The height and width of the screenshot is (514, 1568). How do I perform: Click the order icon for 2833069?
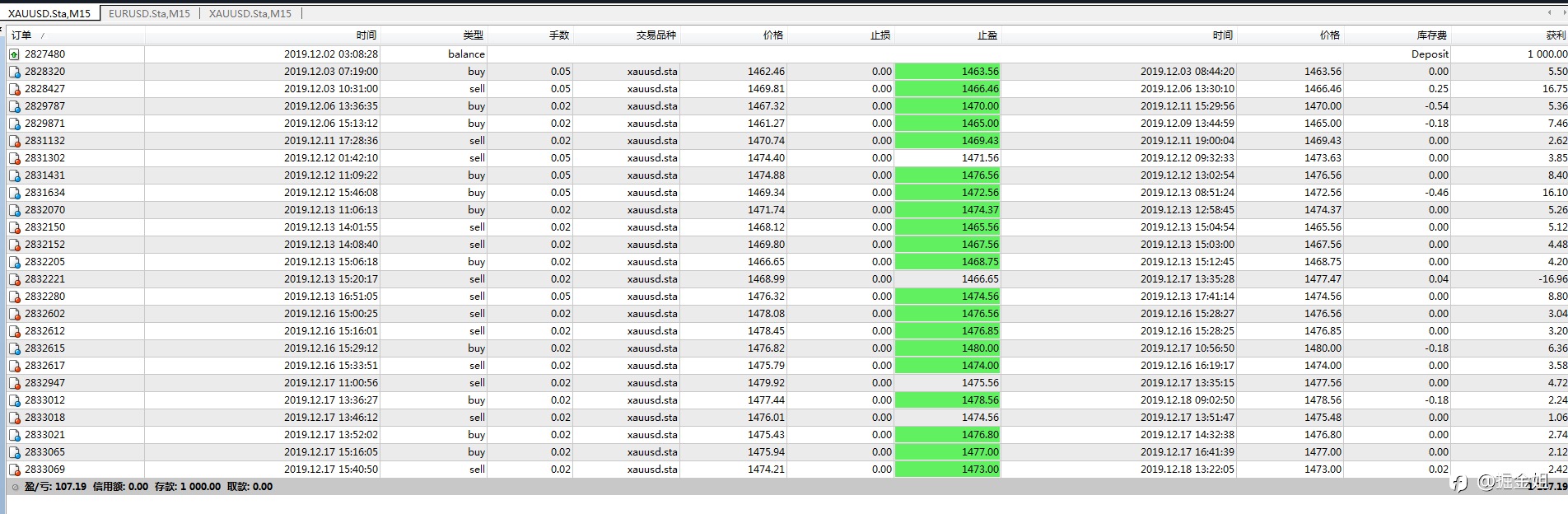pyautogui.click(x=15, y=470)
